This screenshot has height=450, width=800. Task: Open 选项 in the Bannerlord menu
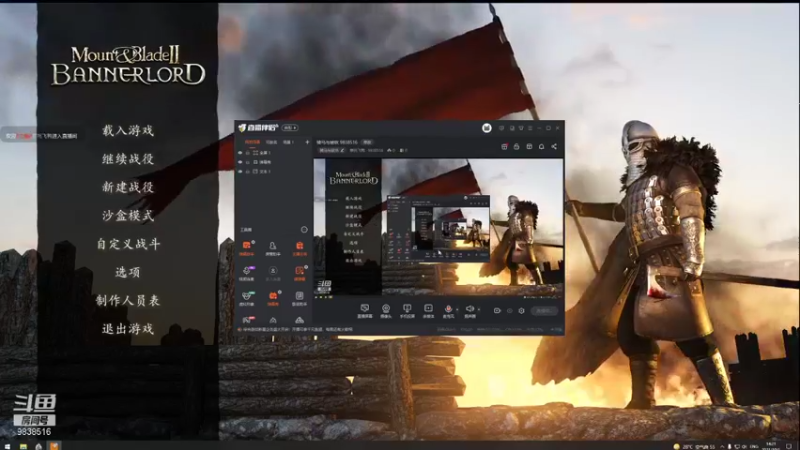tap(128, 272)
